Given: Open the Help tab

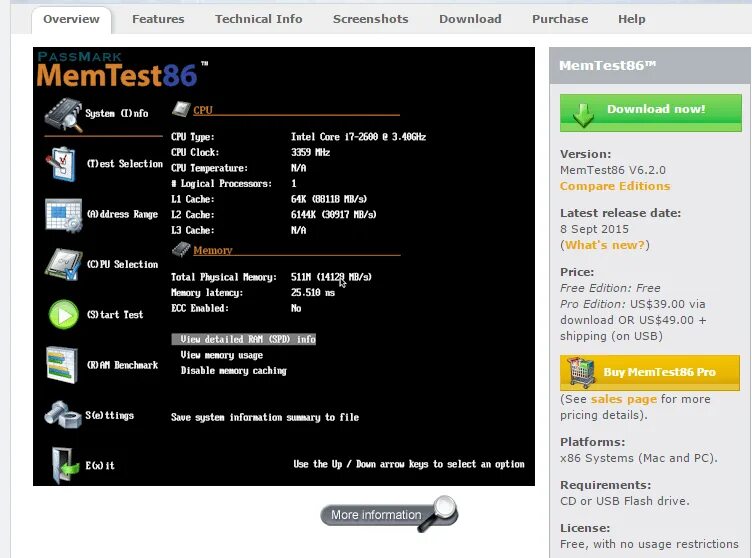Looking at the screenshot, I should pos(632,19).
